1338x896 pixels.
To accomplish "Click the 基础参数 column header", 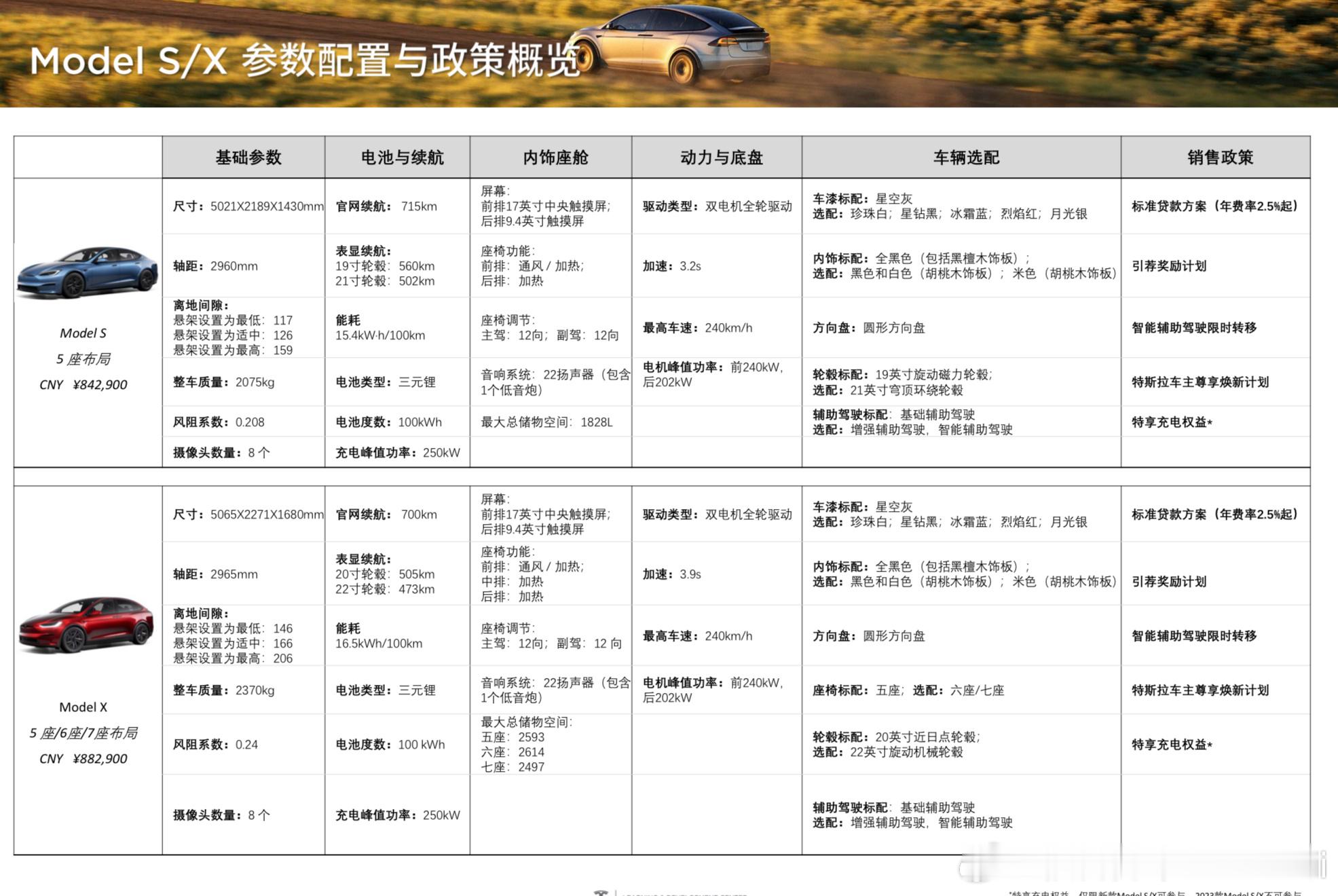I will point(248,157).
